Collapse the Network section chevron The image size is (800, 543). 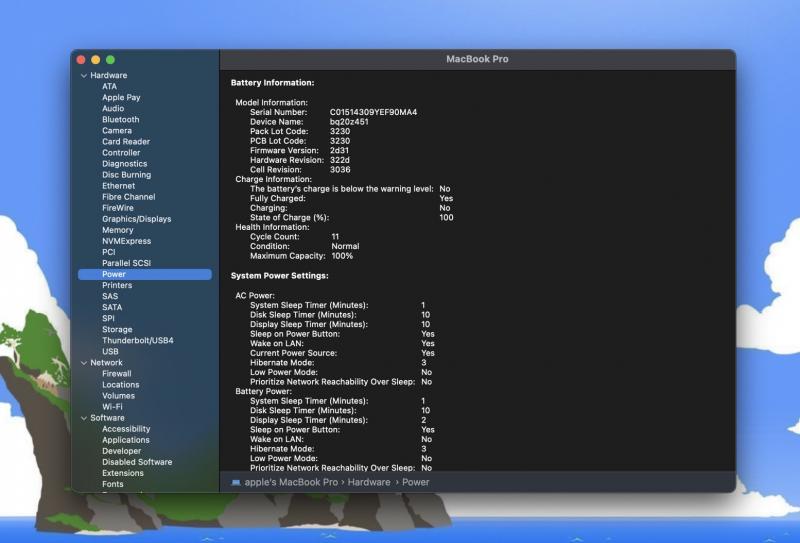coord(84,363)
